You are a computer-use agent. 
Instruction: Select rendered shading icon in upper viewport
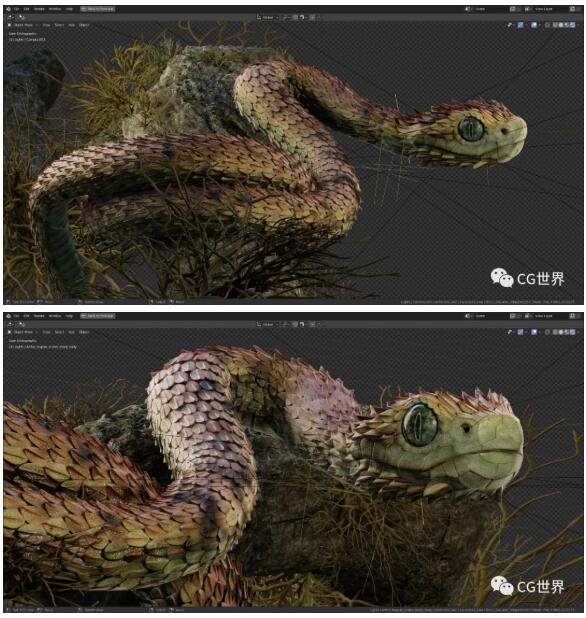tap(573, 25)
